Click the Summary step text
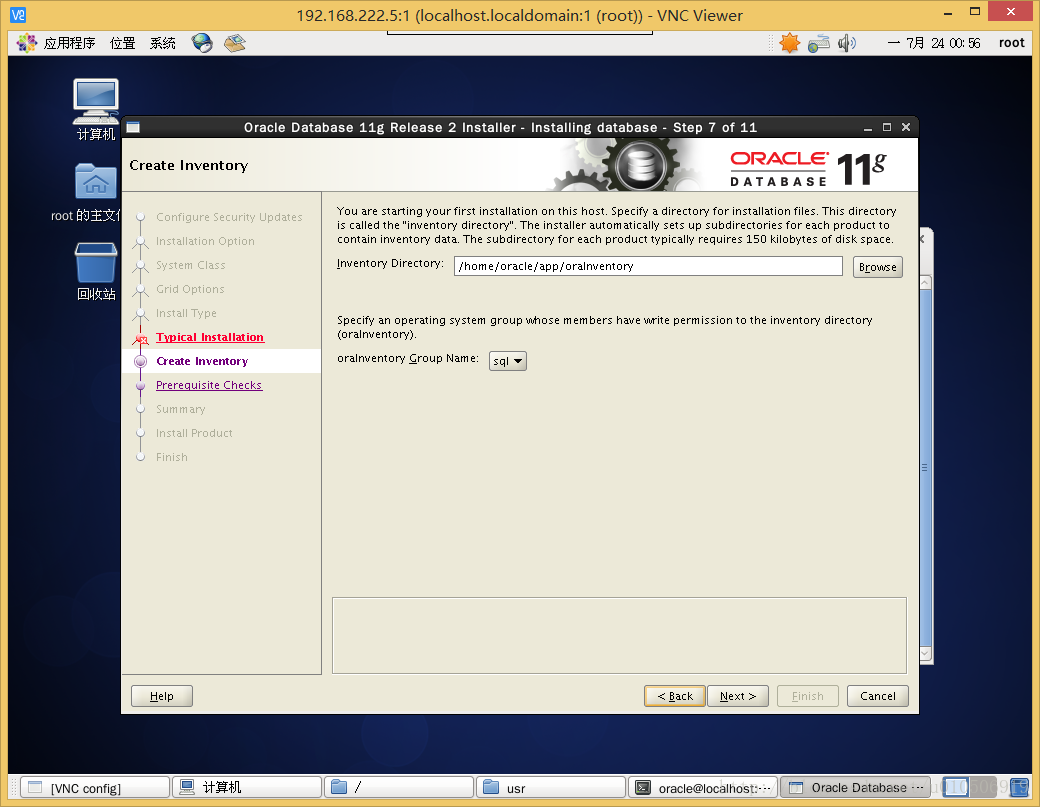The width and height of the screenshot is (1040, 807). point(180,409)
